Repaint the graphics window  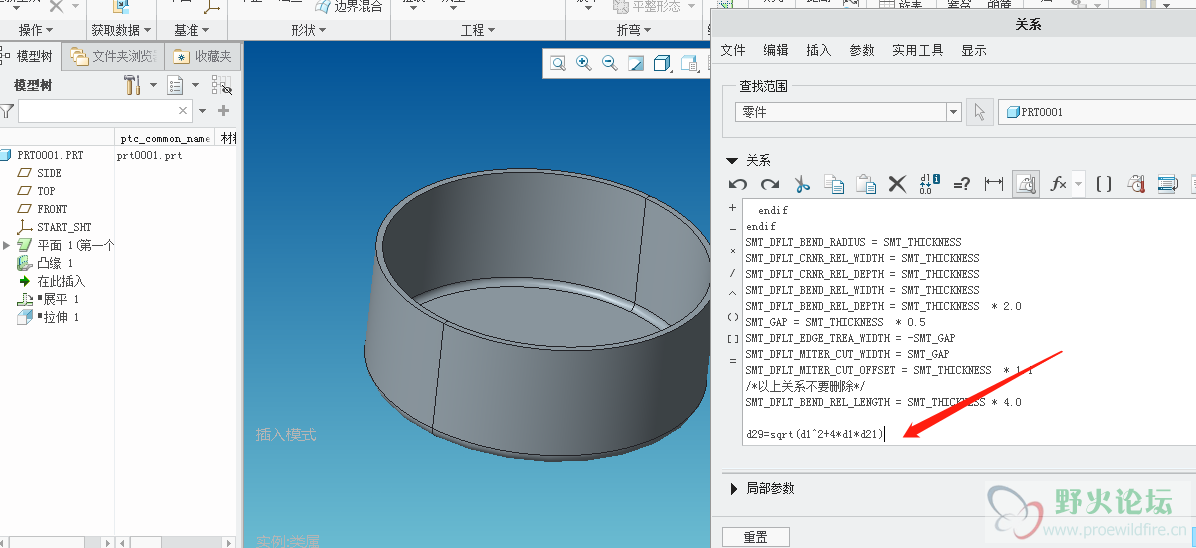pos(636,63)
